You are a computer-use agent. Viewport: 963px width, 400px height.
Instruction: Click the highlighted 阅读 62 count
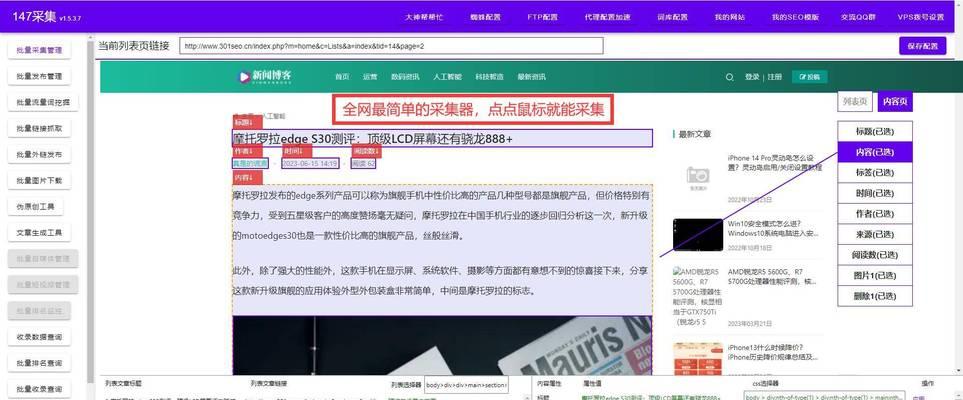click(364, 163)
